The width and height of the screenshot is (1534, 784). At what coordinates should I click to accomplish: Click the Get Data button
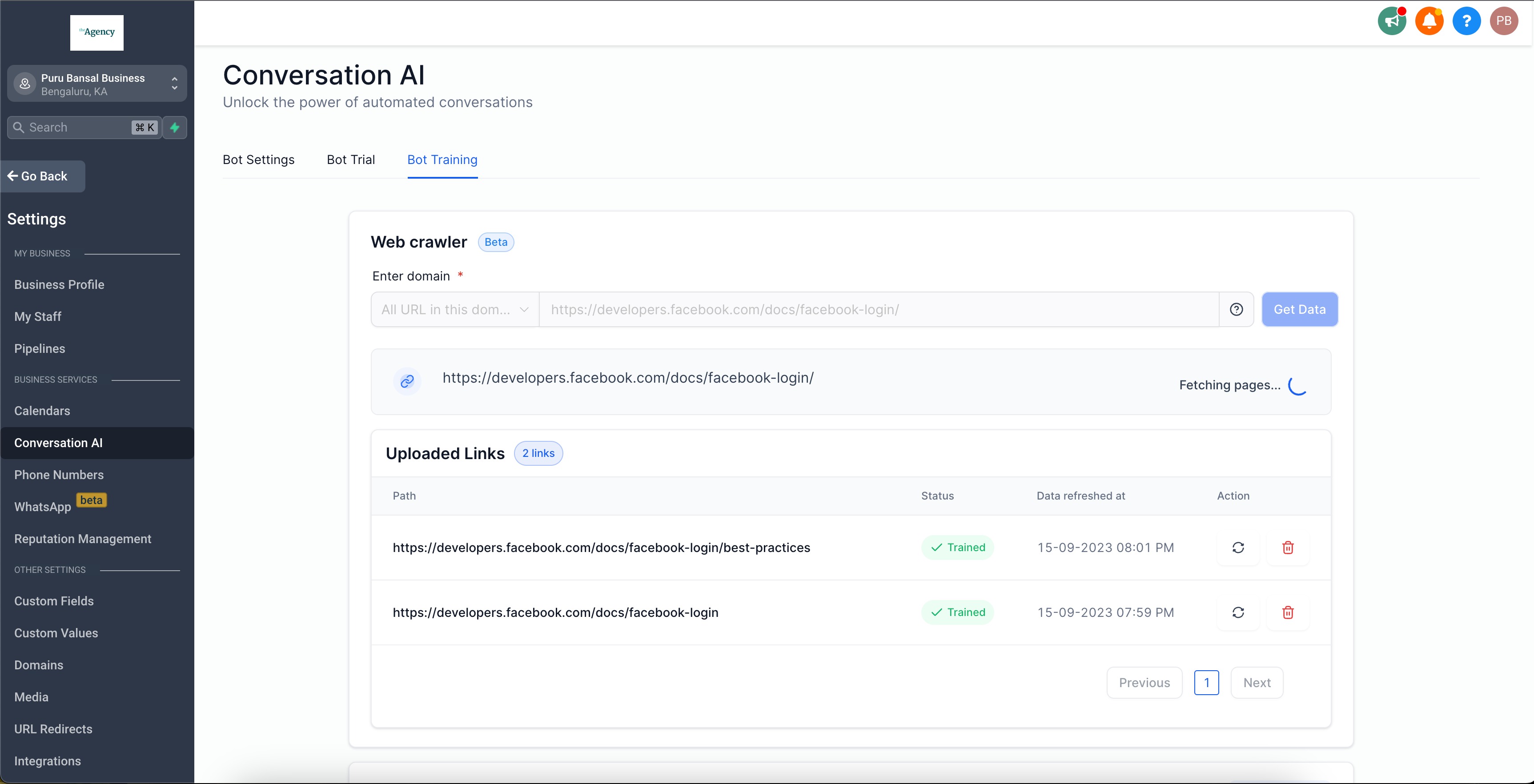pyautogui.click(x=1299, y=309)
